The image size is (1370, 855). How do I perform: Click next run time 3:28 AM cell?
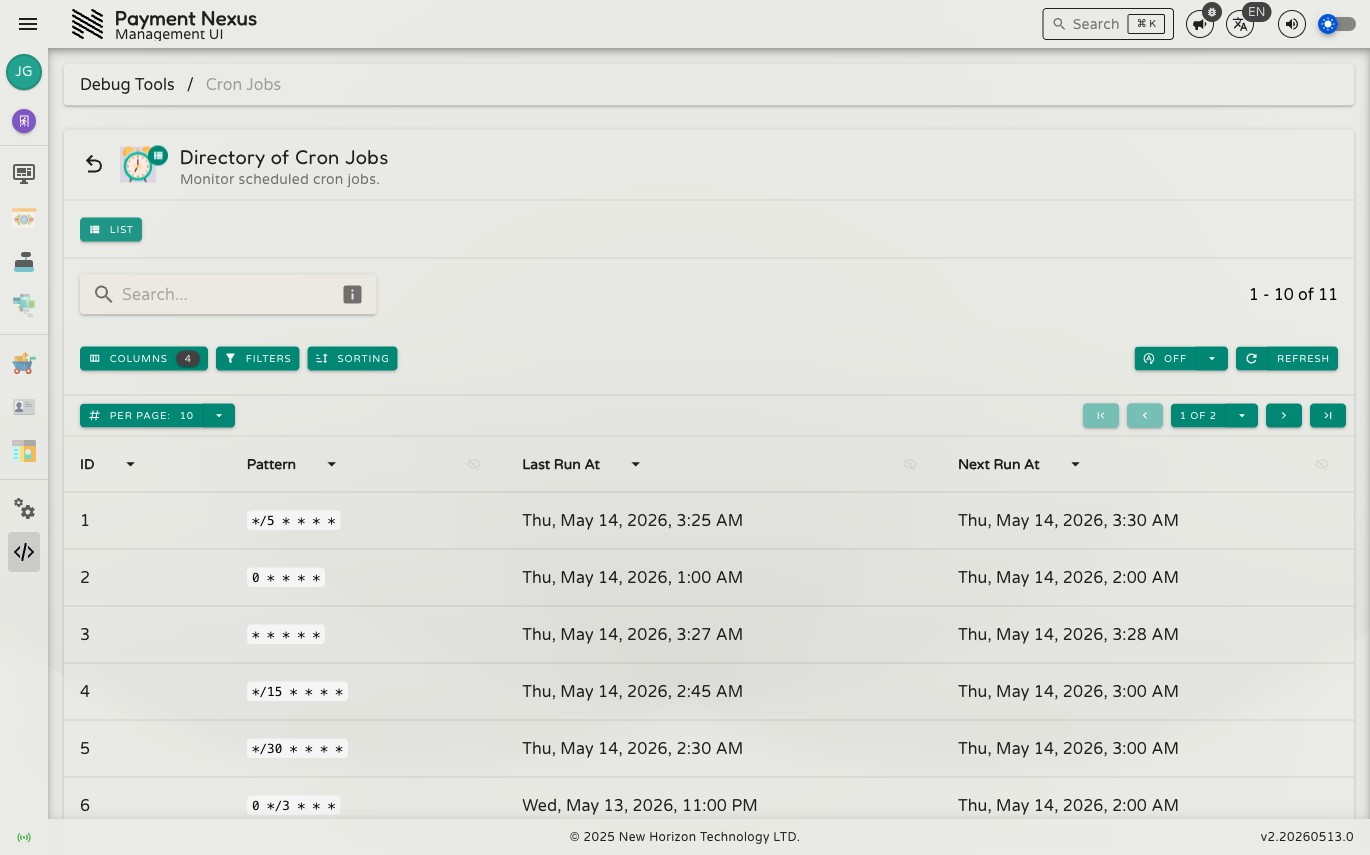(x=1068, y=634)
